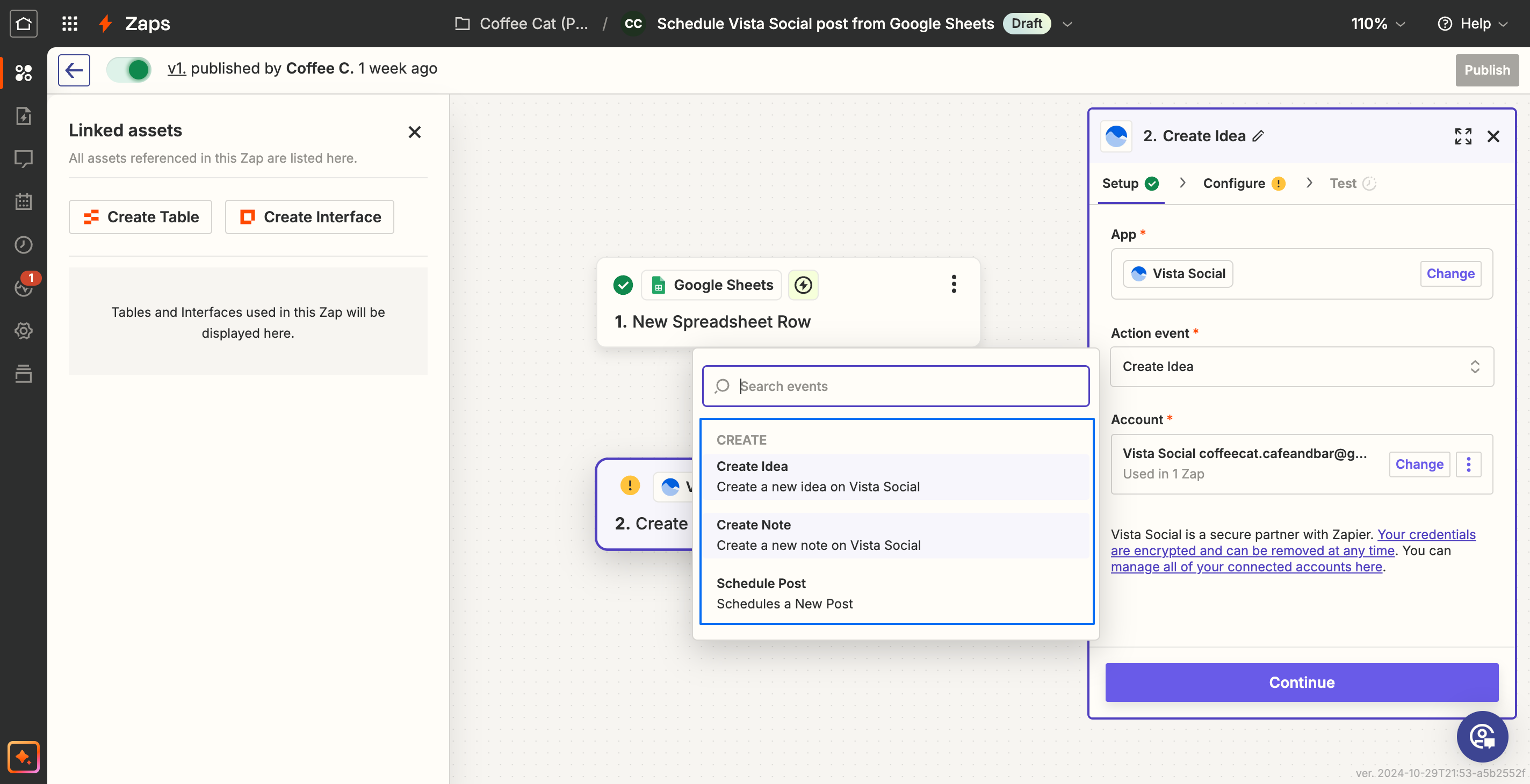Viewport: 1530px width, 784px height.
Task: Open the calendar schedule sidebar icon
Action: tap(23, 202)
